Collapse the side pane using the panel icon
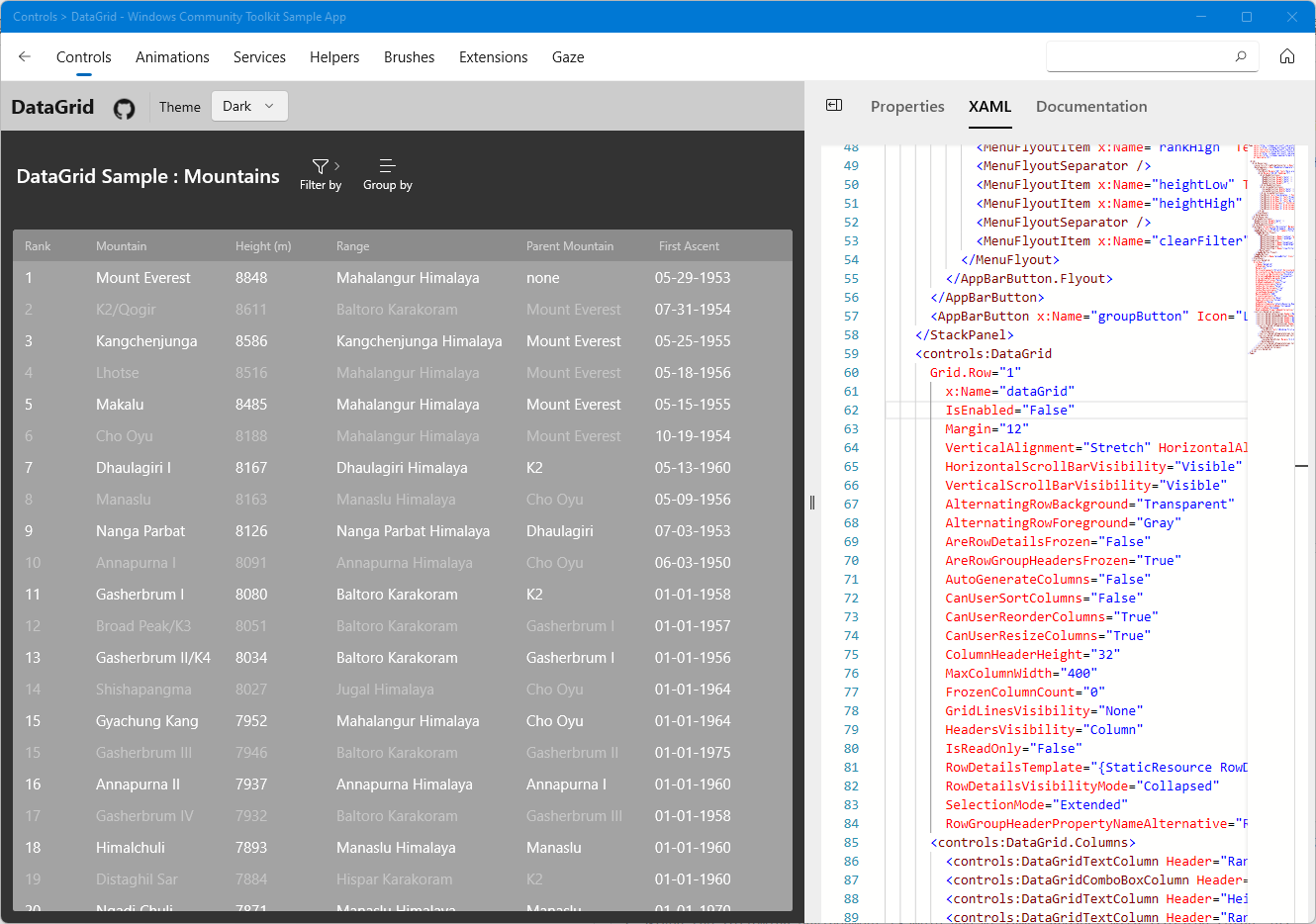 pyautogui.click(x=834, y=105)
